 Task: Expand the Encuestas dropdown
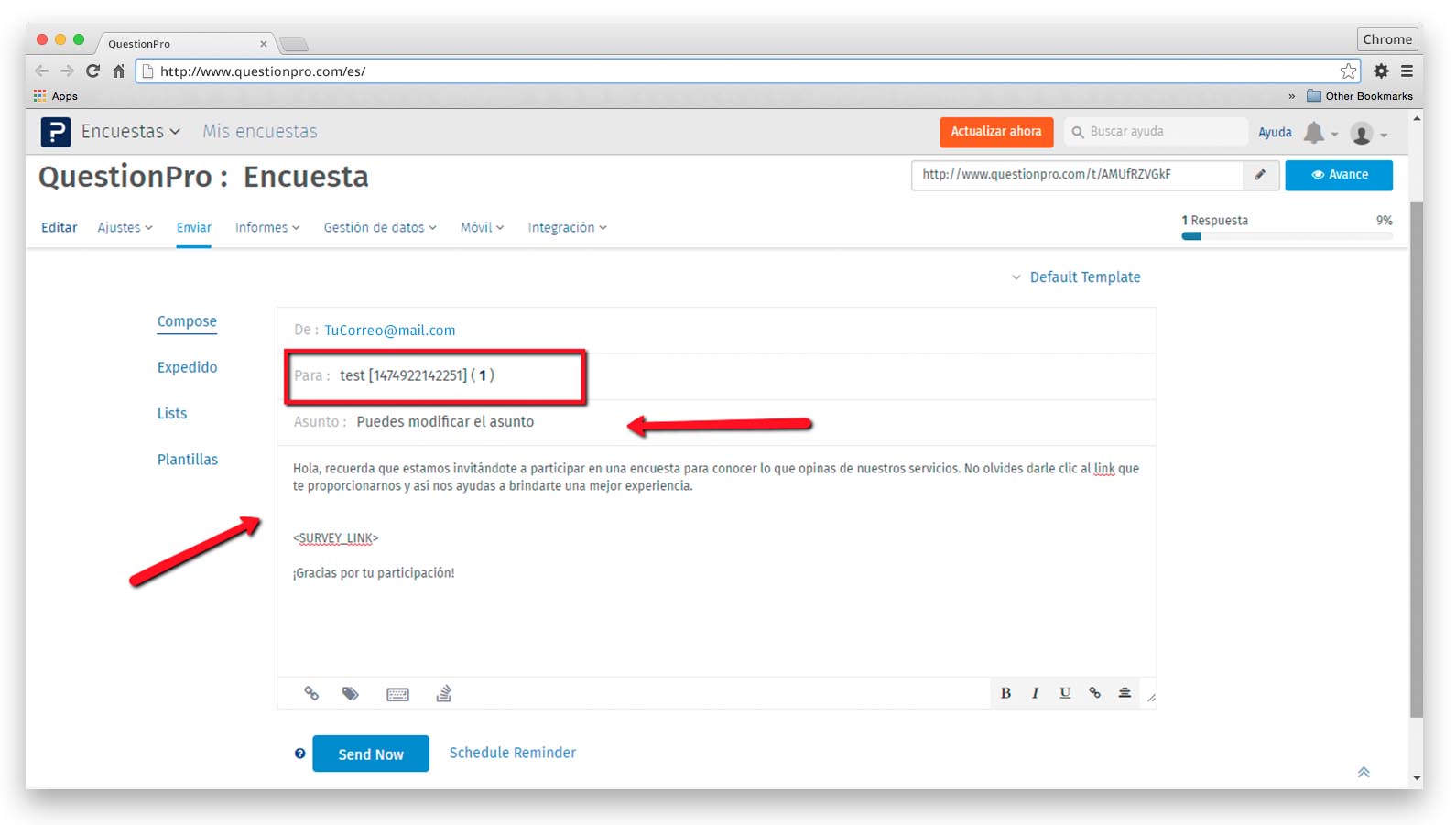(x=131, y=132)
